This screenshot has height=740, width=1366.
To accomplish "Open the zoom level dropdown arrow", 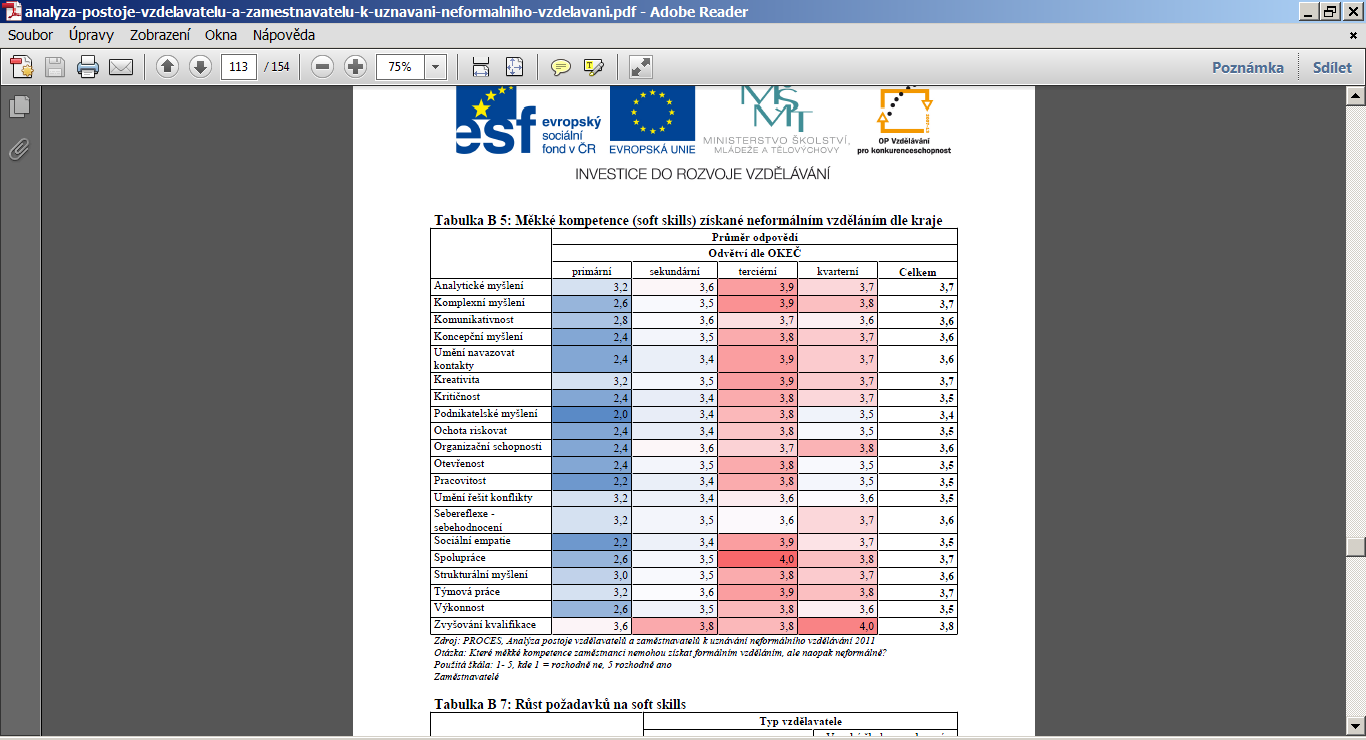I will pos(436,67).
